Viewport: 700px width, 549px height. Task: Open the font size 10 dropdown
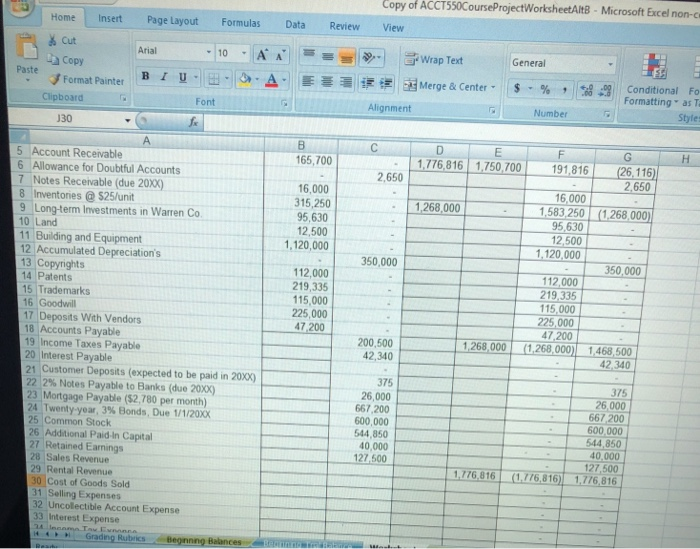click(244, 53)
